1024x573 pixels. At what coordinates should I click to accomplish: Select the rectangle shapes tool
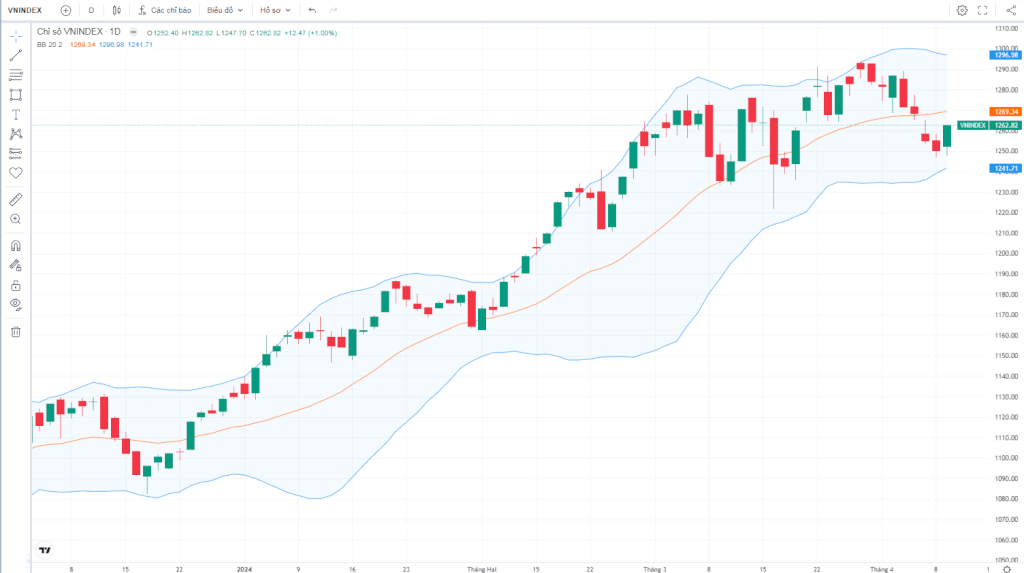16,95
